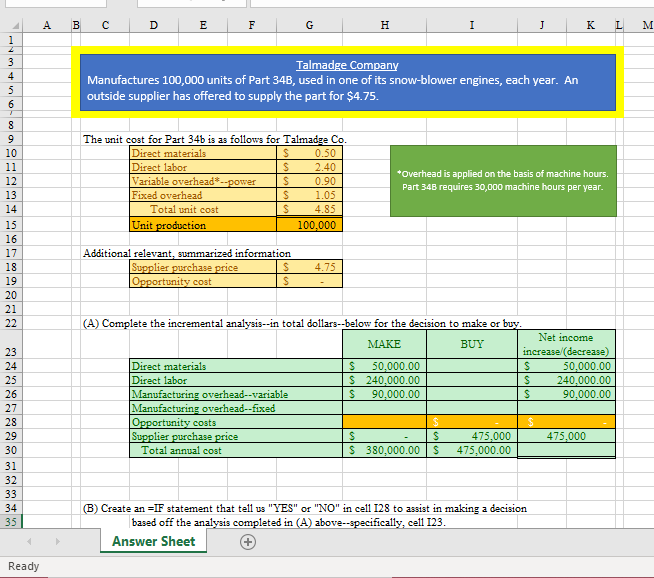Select the row 15 header
Image resolution: width=654 pixels, height=578 pixels.
coord(9,225)
